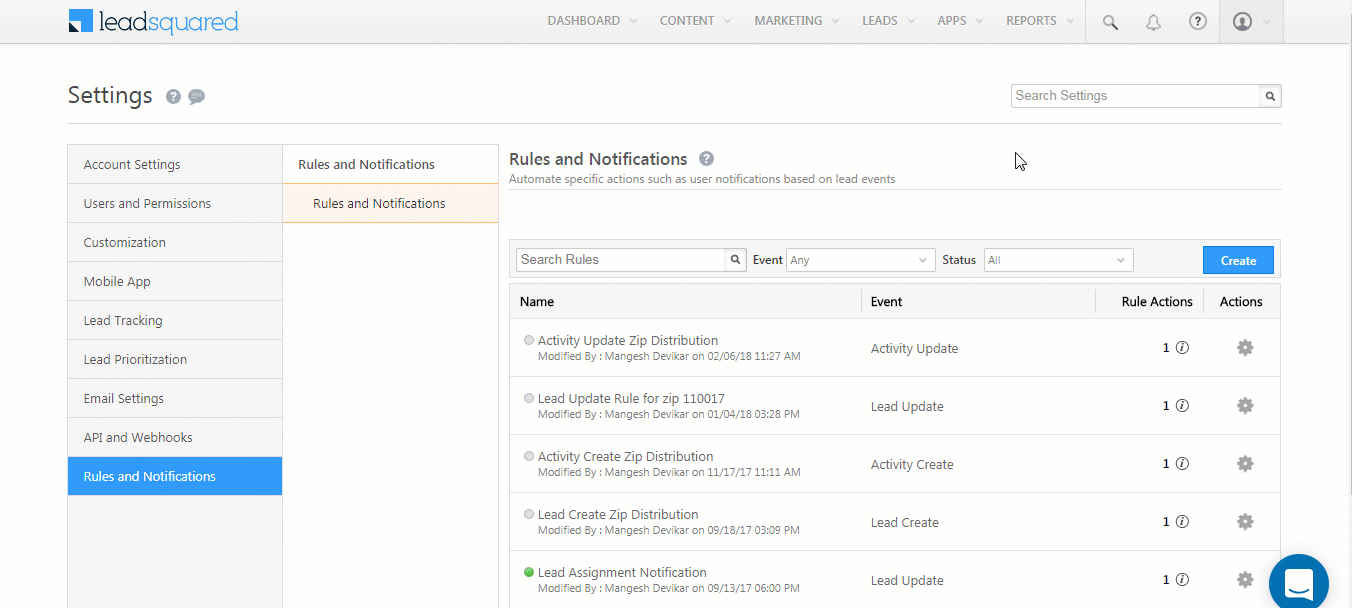Image resolution: width=1352 pixels, height=608 pixels.
Task: Click the help icon beside Settings heading
Action: [x=172, y=96]
